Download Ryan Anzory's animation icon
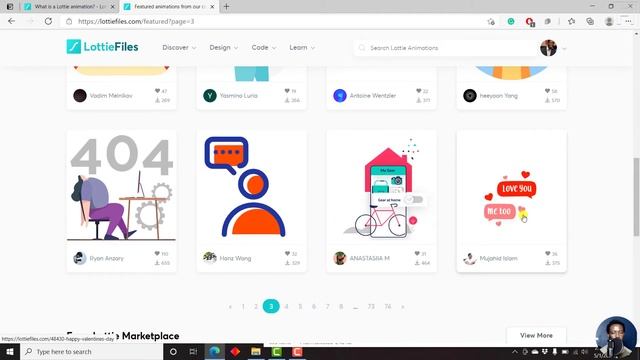Screen dimensions: 640x360 pos(157,263)
